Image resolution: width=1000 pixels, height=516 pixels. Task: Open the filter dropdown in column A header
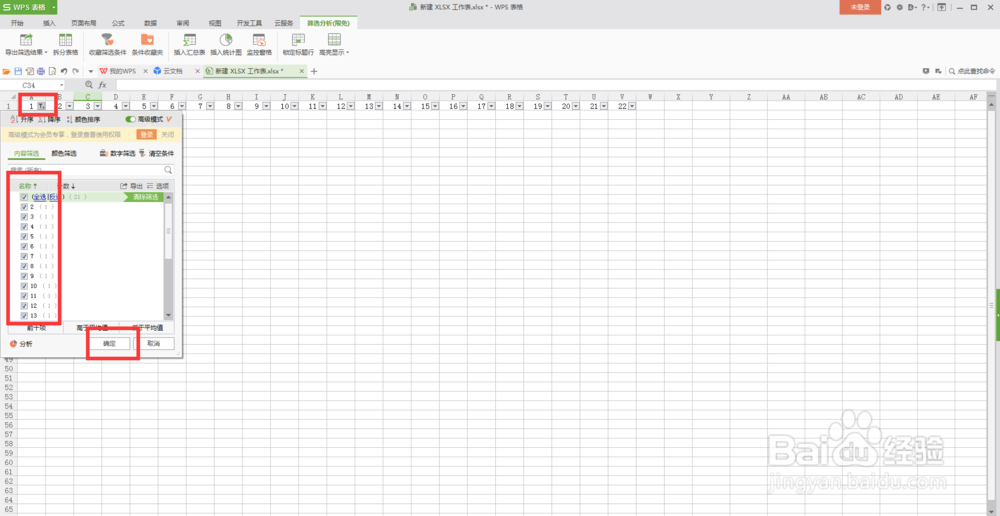41,107
